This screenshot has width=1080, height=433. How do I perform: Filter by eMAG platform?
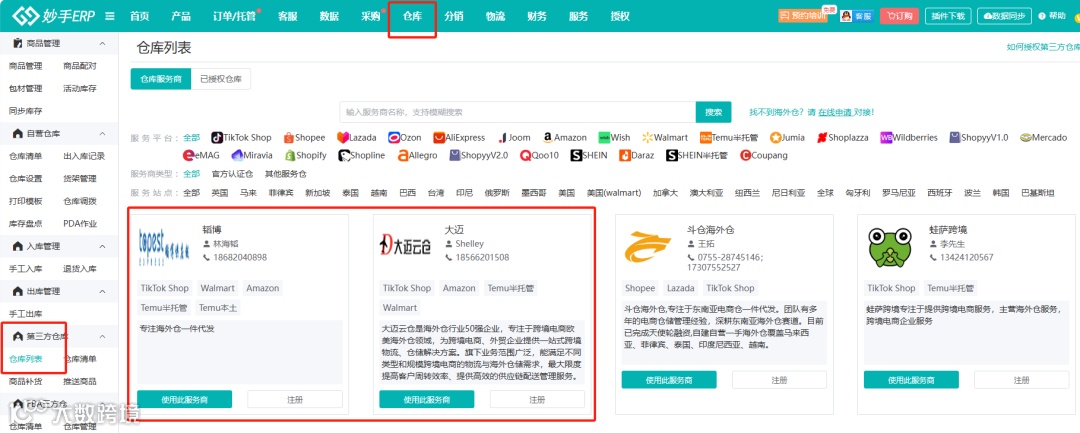point(201,156)
